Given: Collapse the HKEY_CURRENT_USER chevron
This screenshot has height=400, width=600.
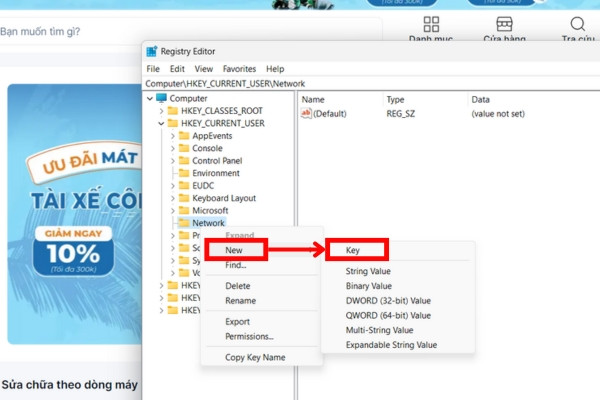Looking at the screenshot, I should pos(161,123).
